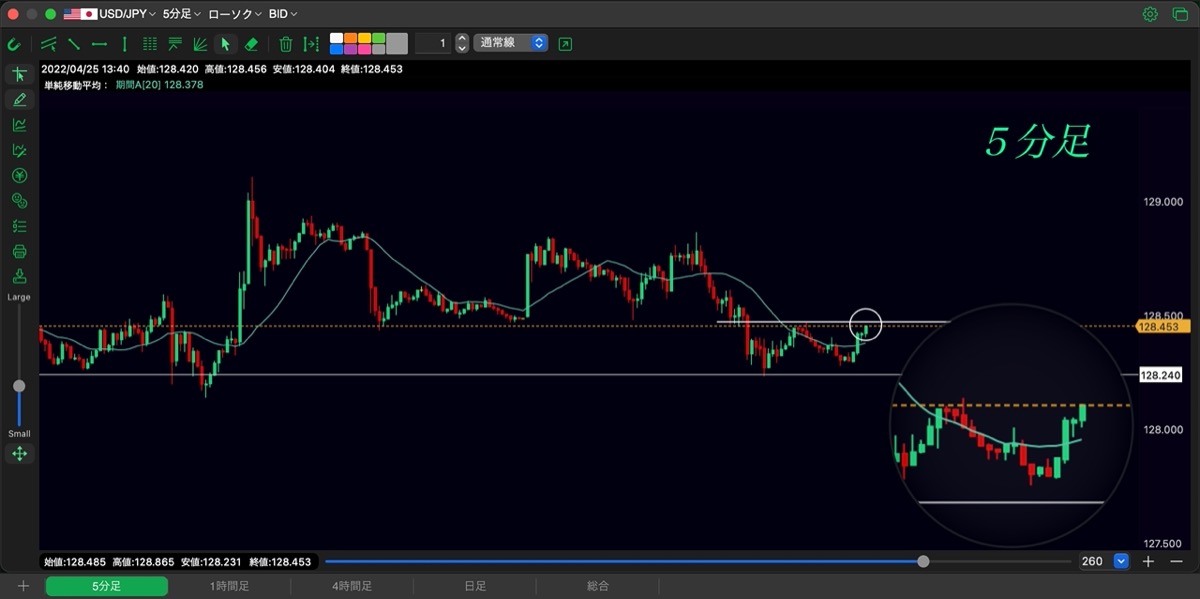This screenshot has width=1200, height=599.
Task: Click the plus zoom in button
Action: 1148,562
